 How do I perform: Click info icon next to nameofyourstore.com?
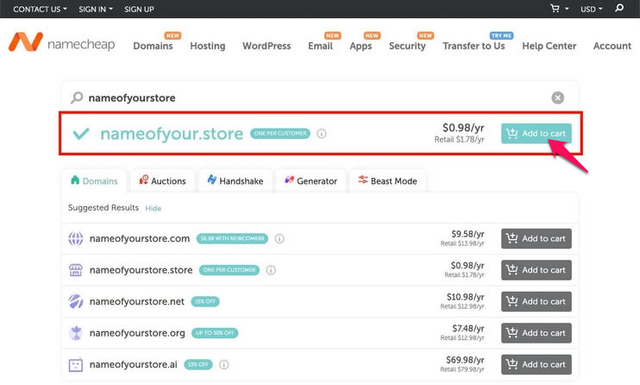pyautogui.click(x=279, y=238)
